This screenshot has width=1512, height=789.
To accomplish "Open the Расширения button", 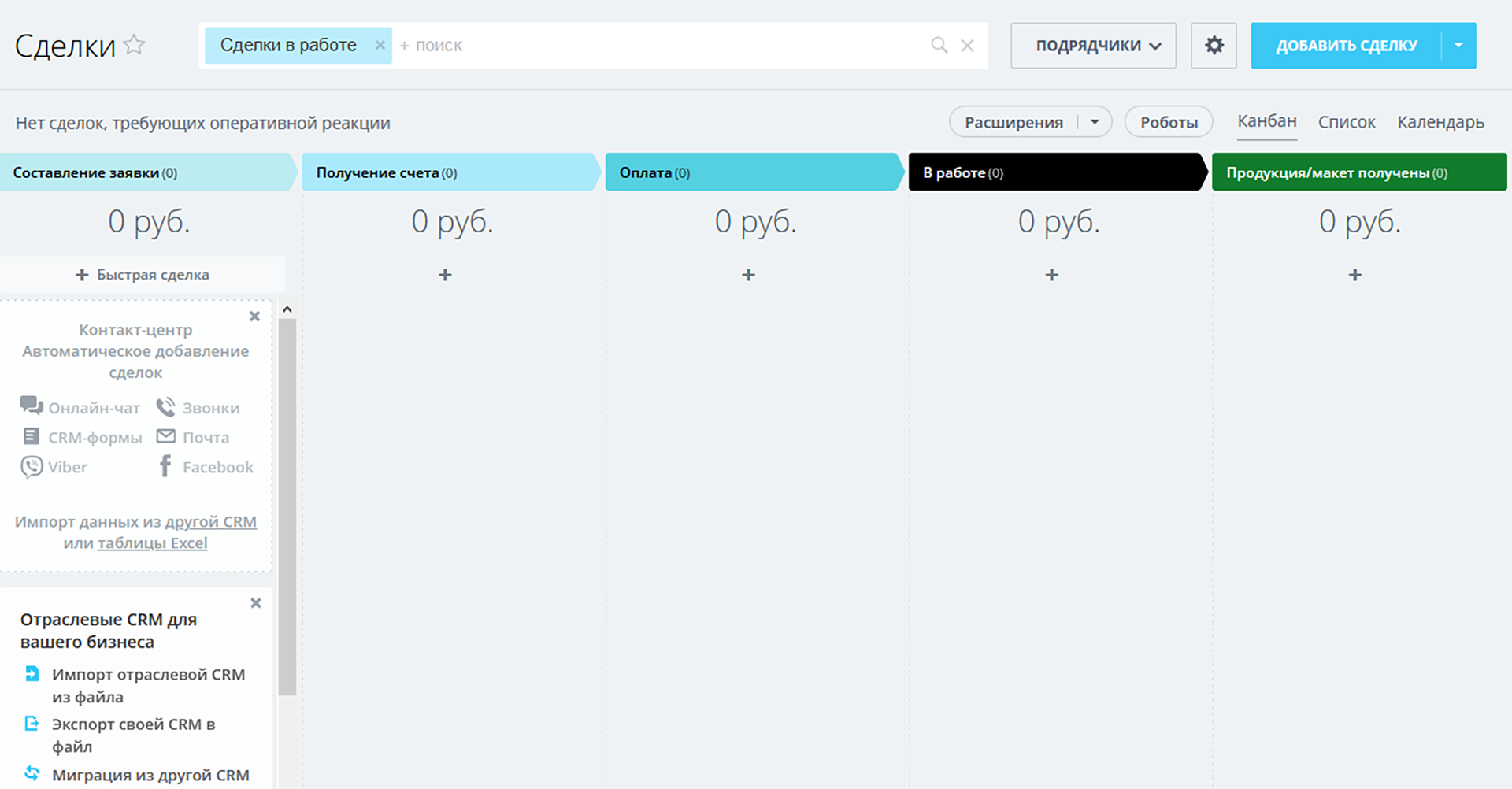I will 1014,122.
